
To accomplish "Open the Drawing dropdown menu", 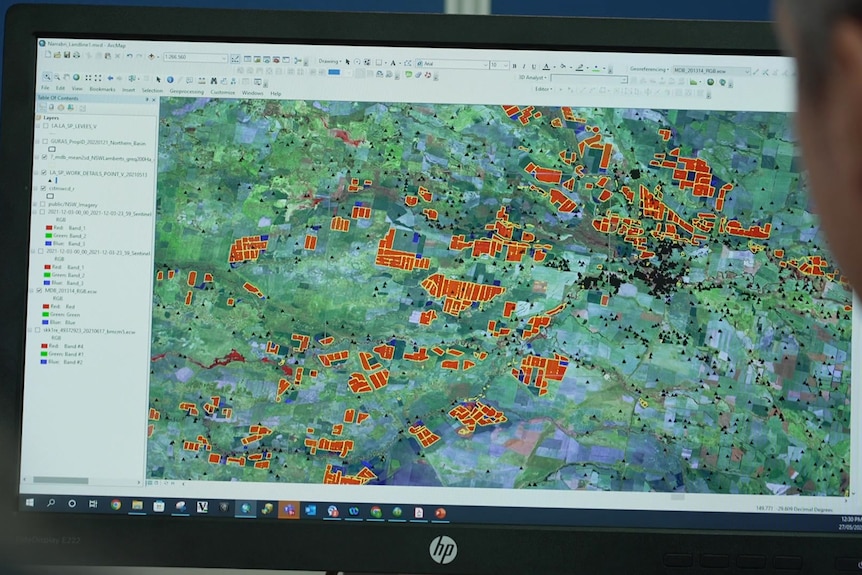I will click(x=329, y=62).
